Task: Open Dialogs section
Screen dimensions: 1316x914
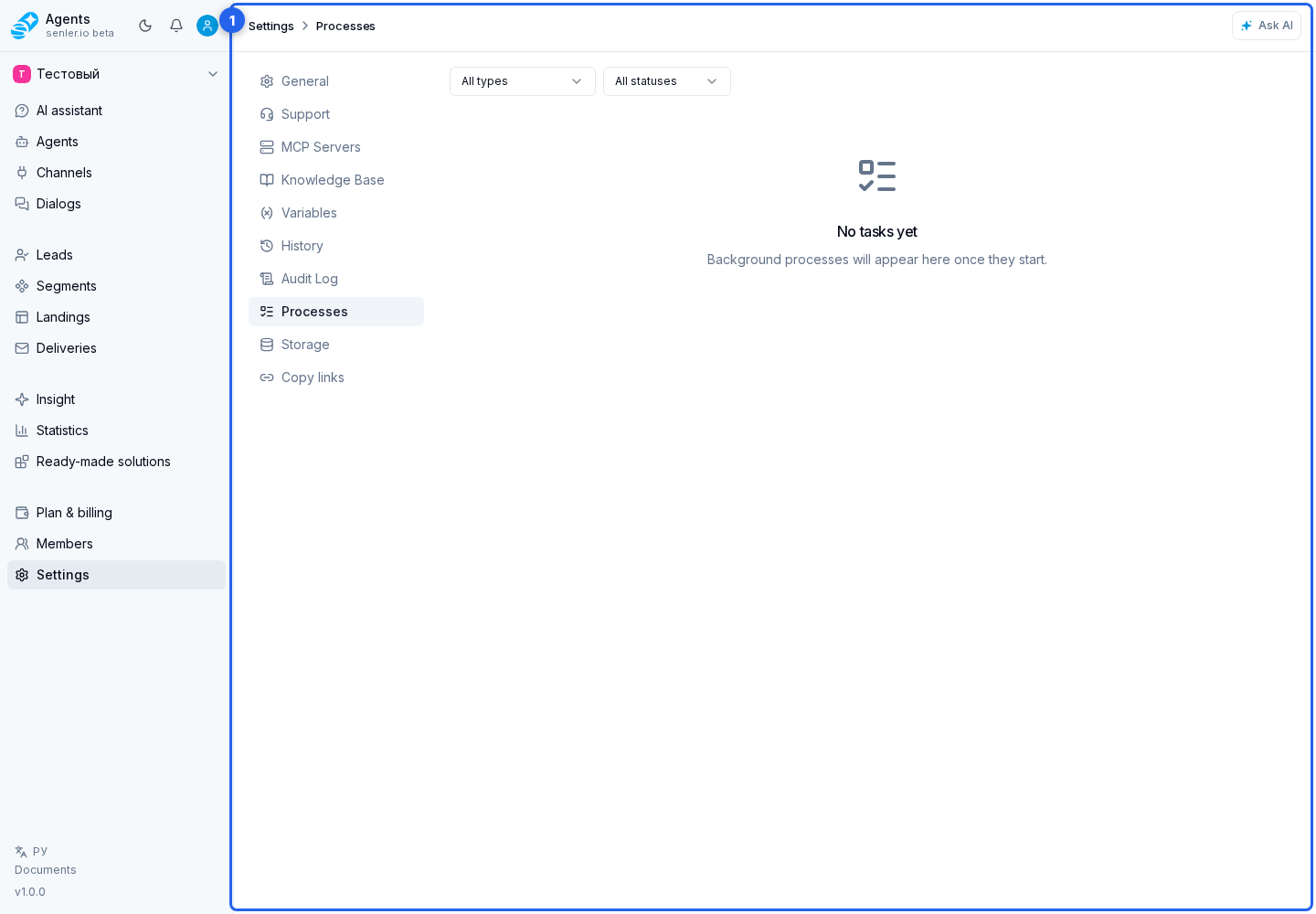Action: [116, 204]
